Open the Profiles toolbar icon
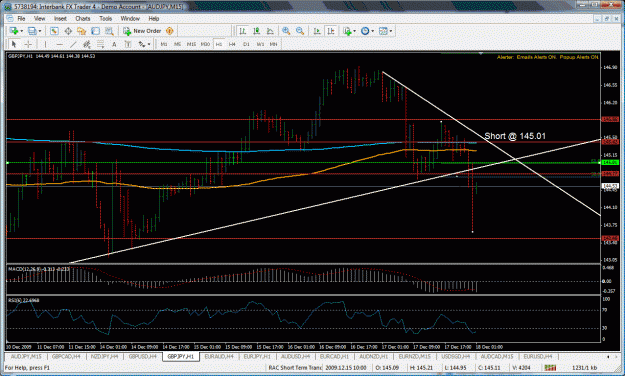Image resolution: width=625 pixels, height=376 pixels. [x=32, y=31]
